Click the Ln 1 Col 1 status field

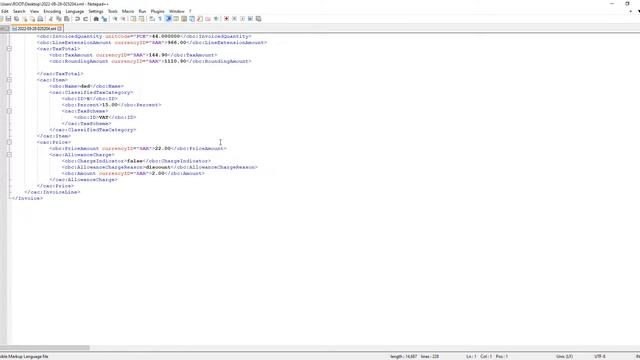pos(487,356)
